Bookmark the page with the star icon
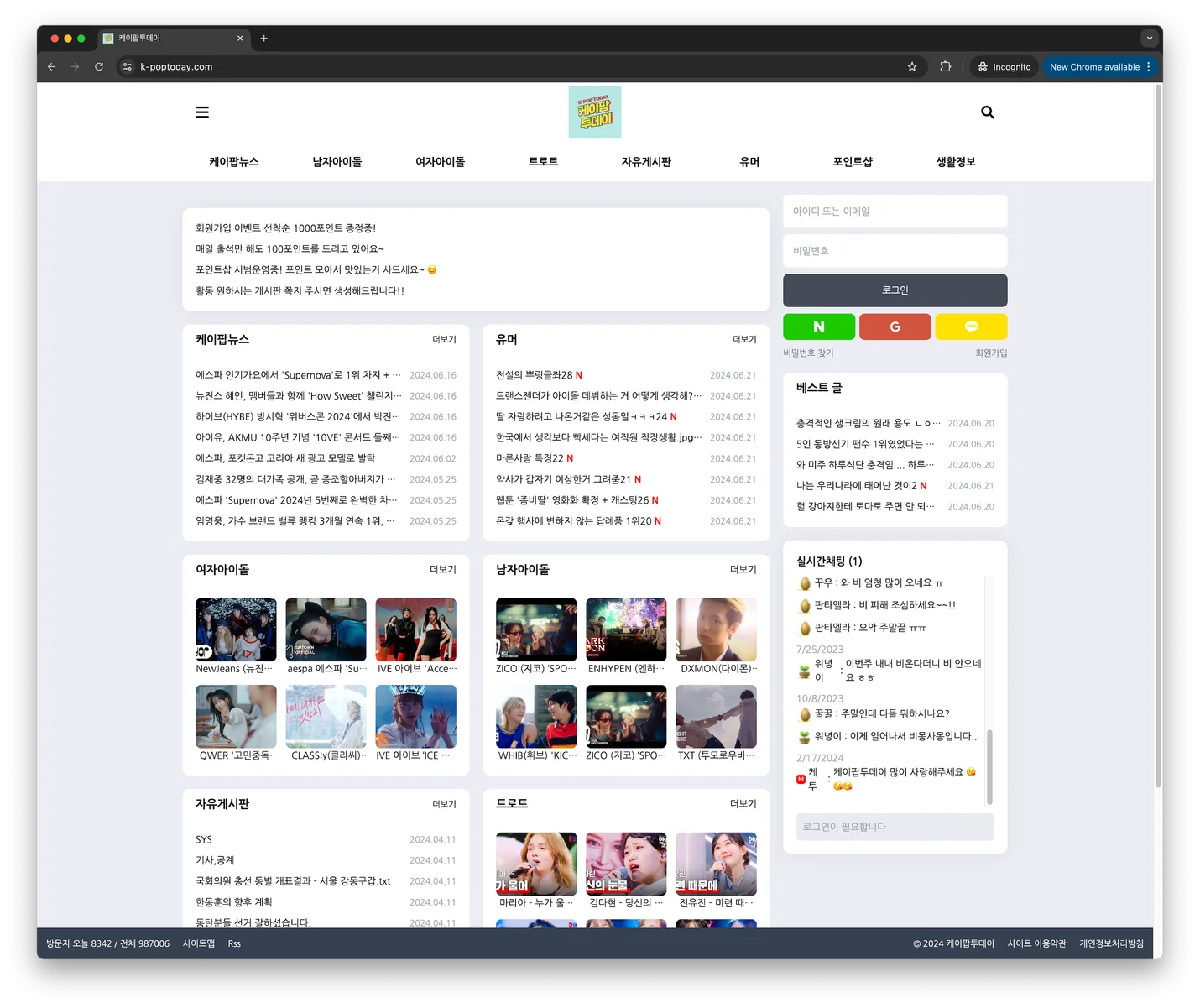Image resolution: width=1200 pixels, height=1008 pixels. point(912,66)
